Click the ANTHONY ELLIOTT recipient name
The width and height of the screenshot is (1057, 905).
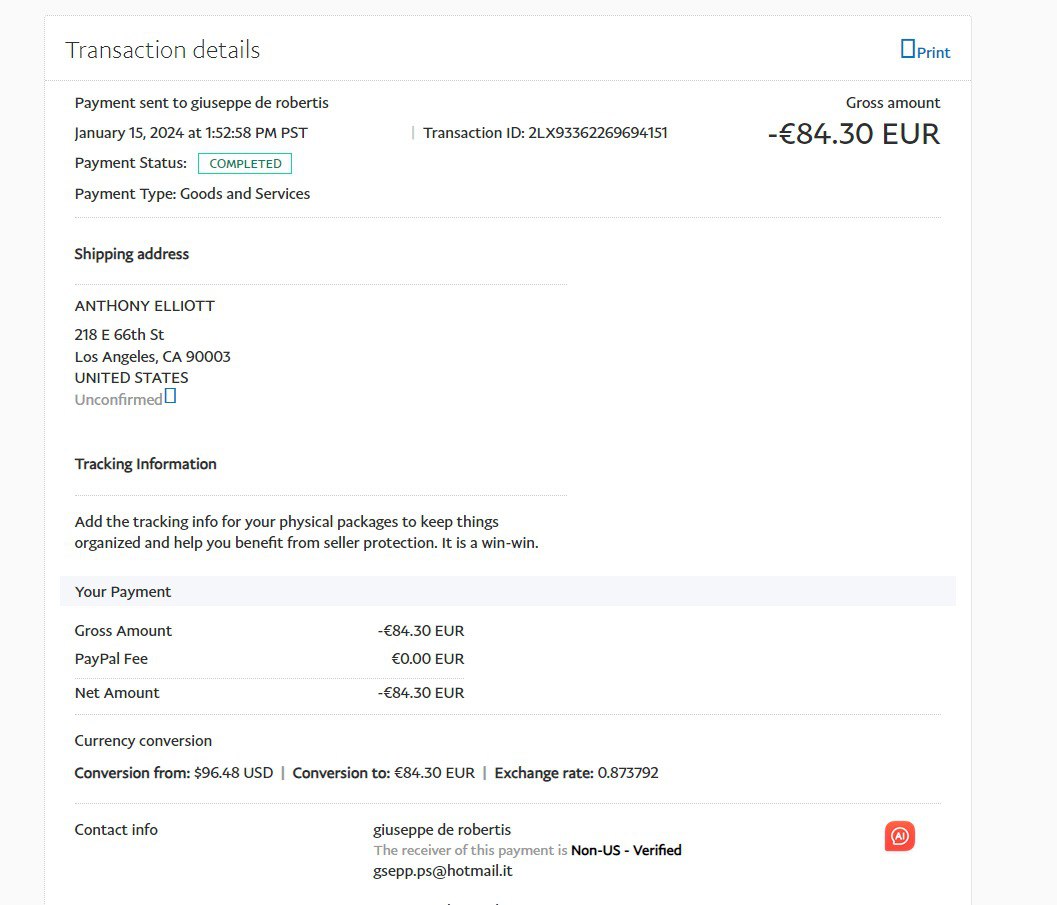tap(145, 306)
